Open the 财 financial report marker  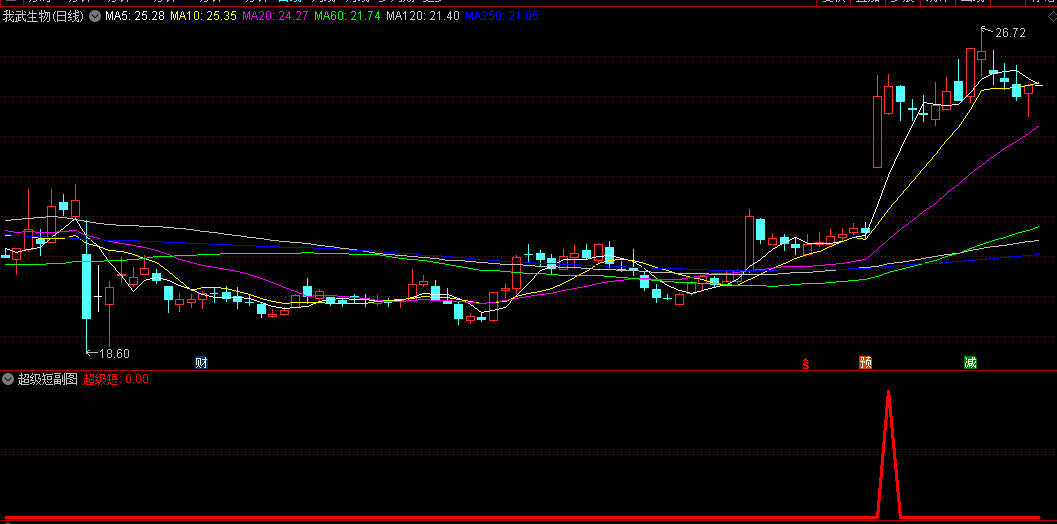tap(201, 363)
